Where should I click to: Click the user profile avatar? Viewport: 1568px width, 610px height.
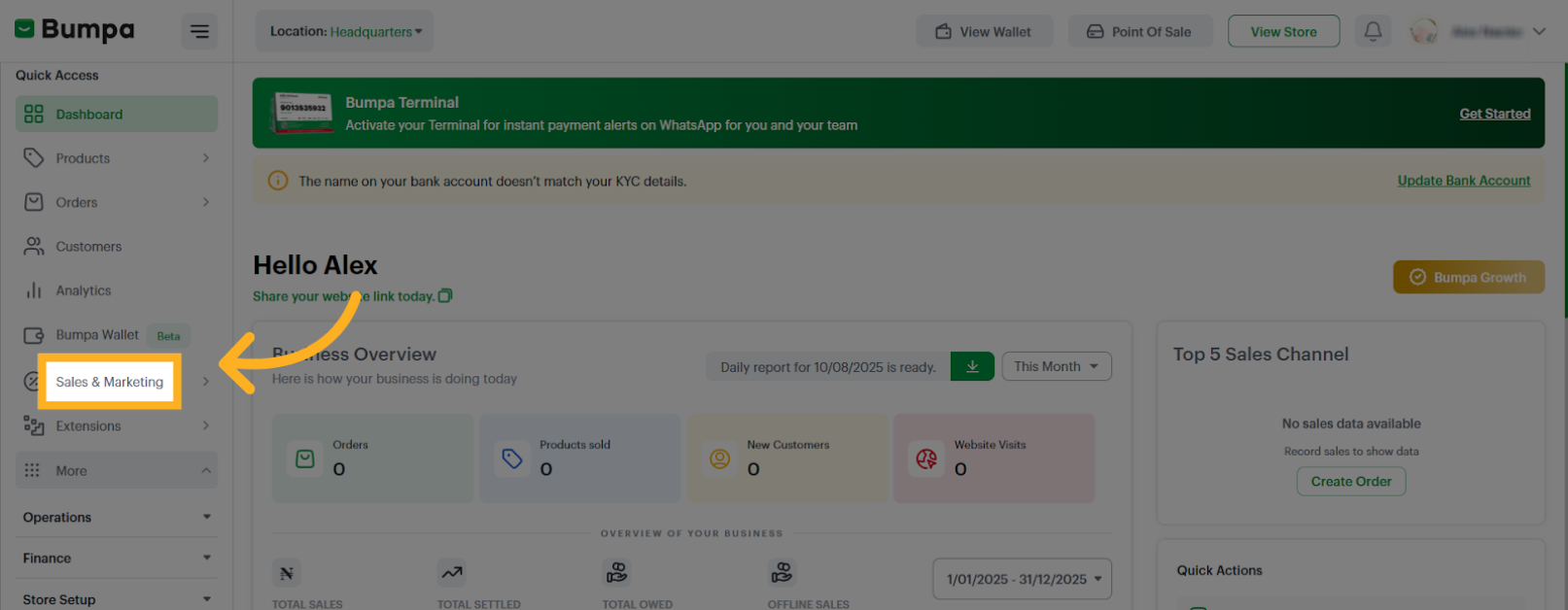1424,31
